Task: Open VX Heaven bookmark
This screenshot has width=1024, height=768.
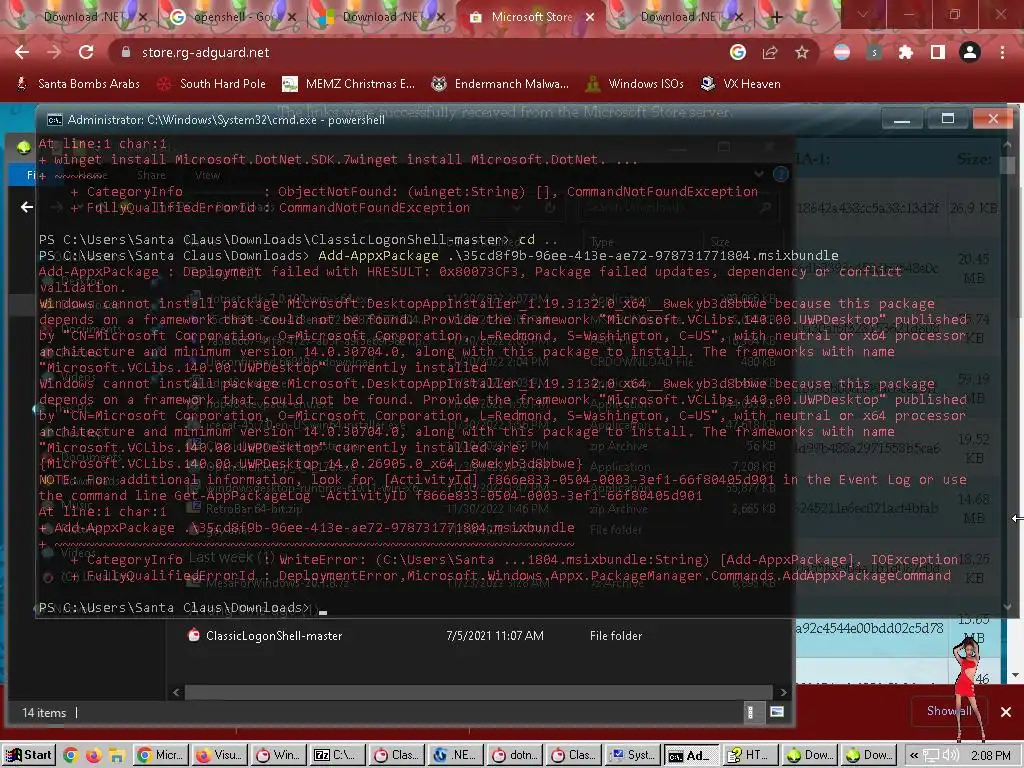Action: pyautogui.click(x=741, y=84)
